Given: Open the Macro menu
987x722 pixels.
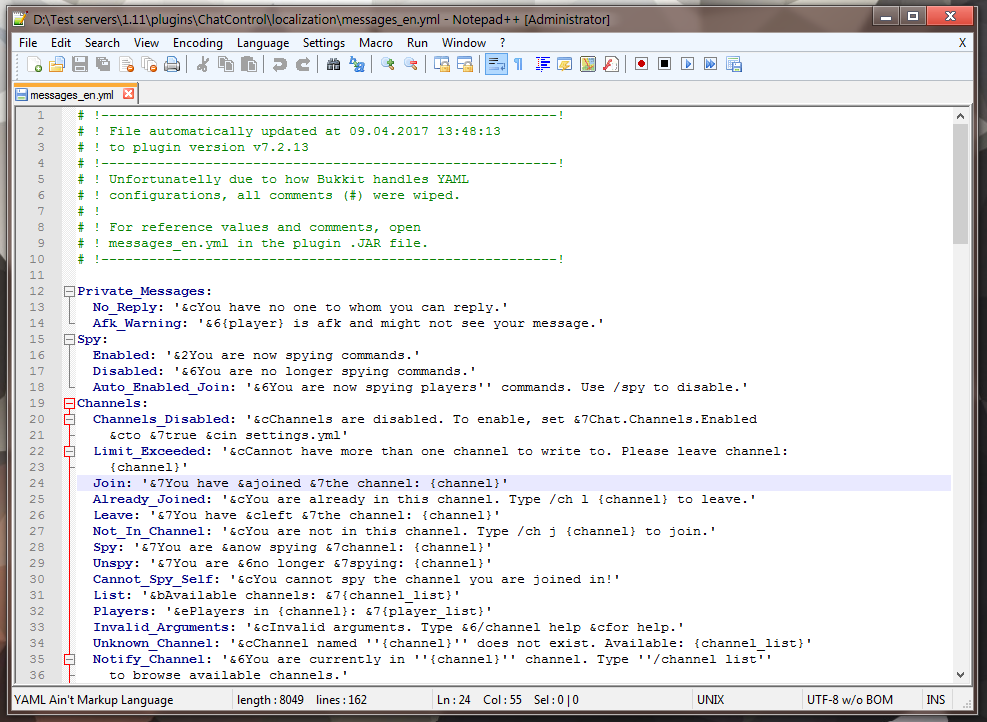Looking at the screenshot, I should pos(376,43).
